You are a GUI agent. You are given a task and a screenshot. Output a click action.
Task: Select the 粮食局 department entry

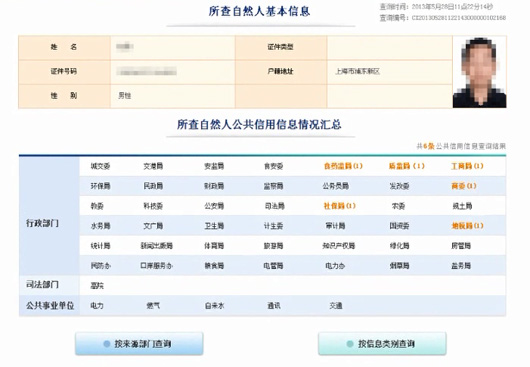(214, 266)
